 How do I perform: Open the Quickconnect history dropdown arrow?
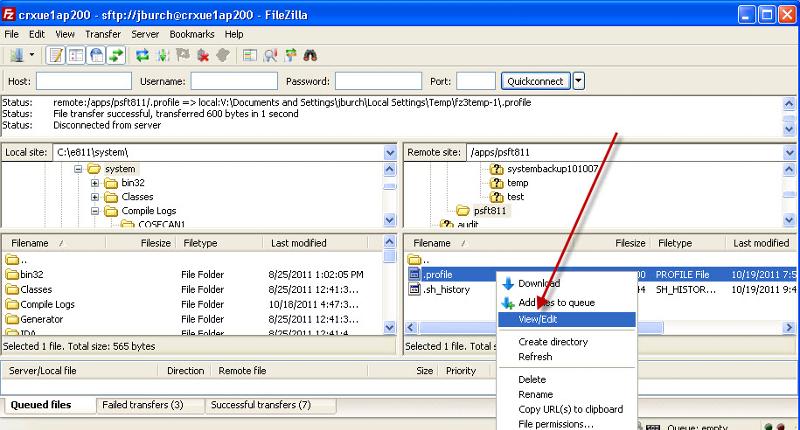(579, 81)
